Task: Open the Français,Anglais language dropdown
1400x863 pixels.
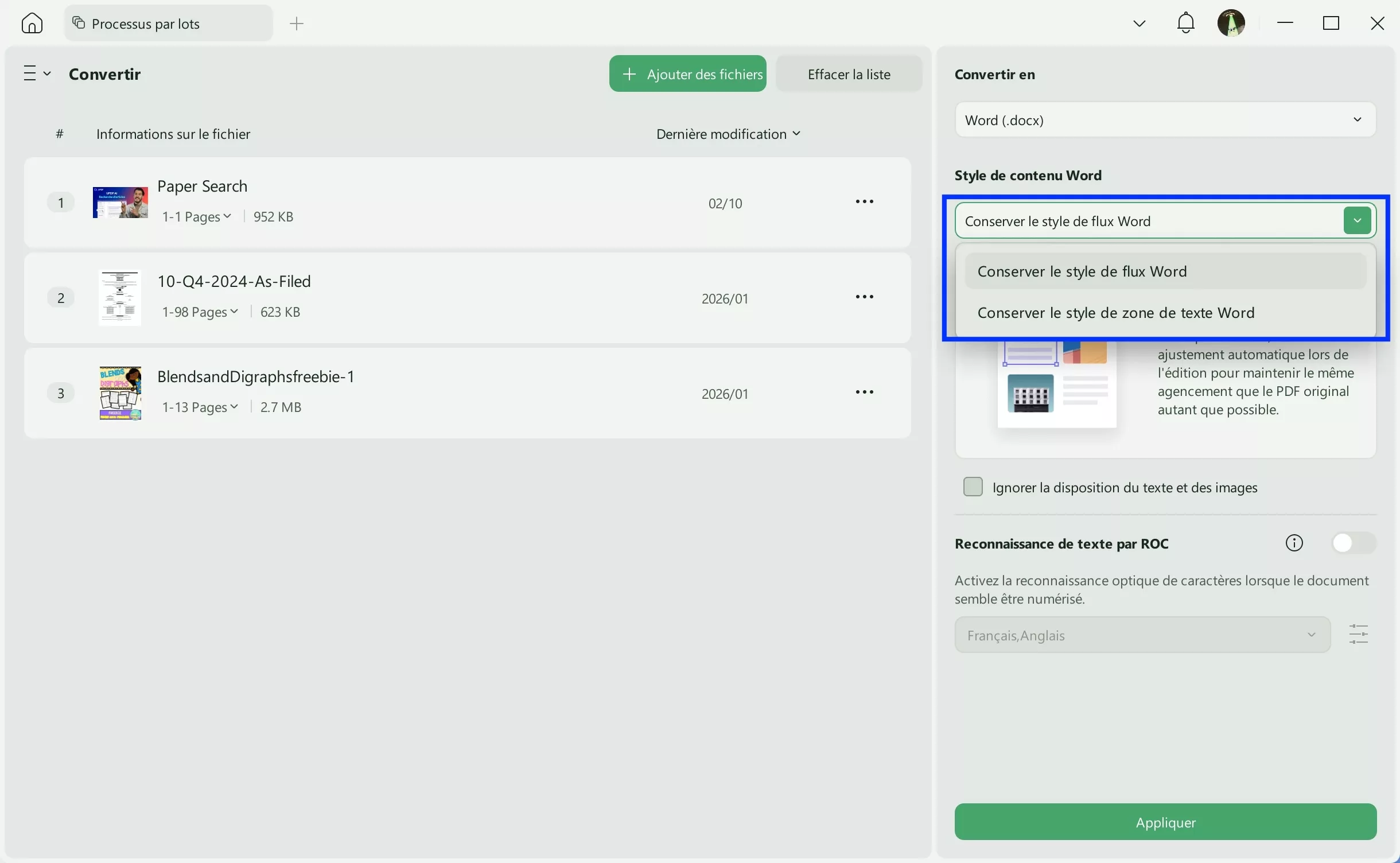Action: 1142,635
